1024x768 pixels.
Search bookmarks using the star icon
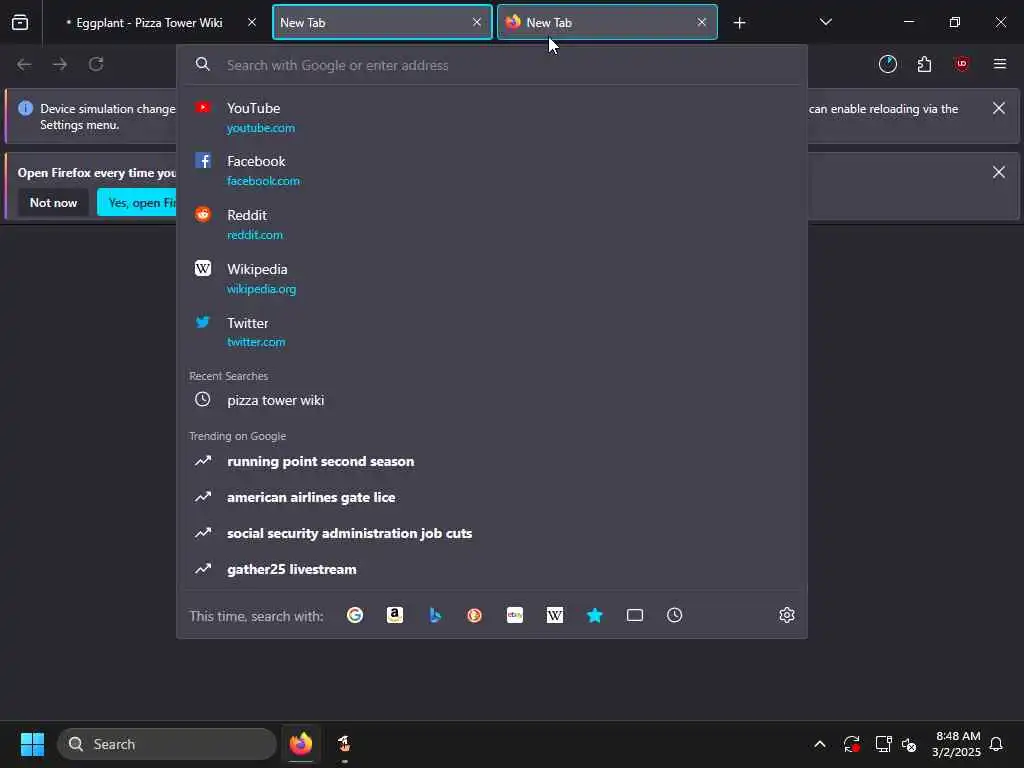[595, 615]
